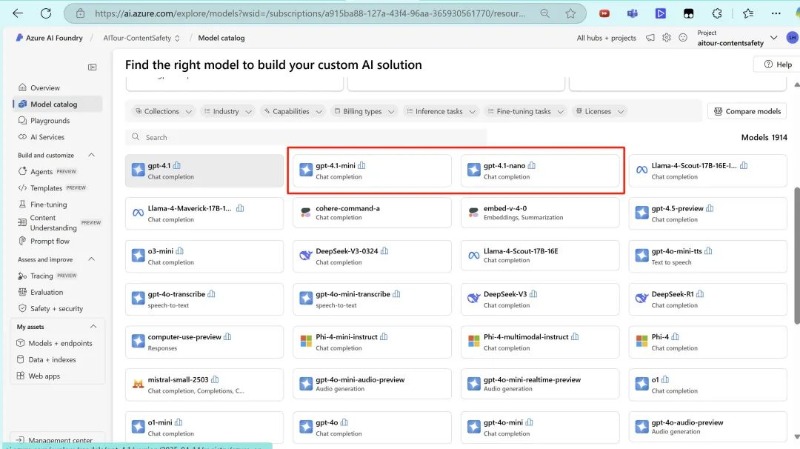This screenshot has width=800, height=449.
Task: Click the Llama-4-Maverick Meta logo
Action: tap(138, 212)
